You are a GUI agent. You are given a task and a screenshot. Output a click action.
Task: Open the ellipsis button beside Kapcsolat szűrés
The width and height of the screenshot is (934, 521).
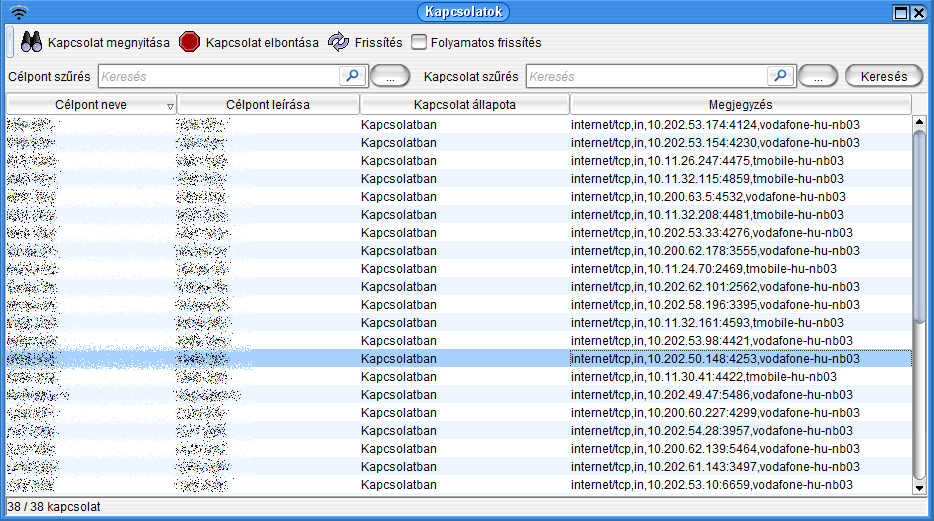click(817, 76)
